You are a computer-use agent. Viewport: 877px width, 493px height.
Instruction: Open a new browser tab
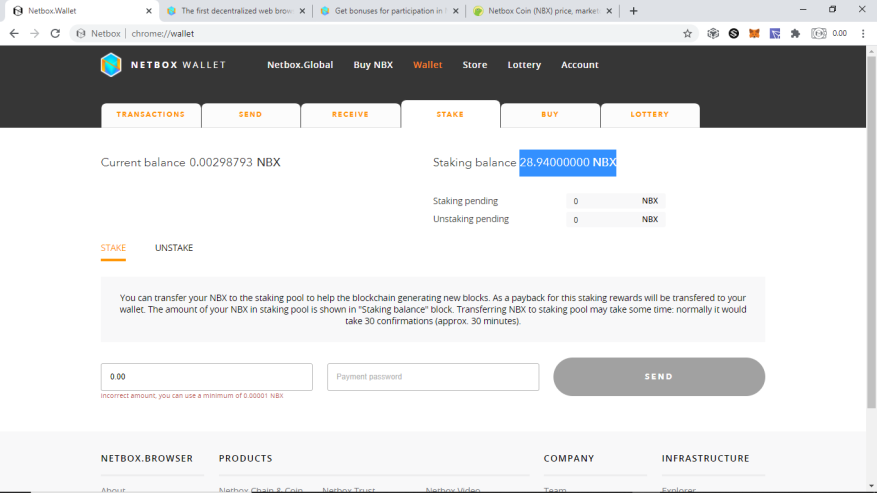coord(633,11)
